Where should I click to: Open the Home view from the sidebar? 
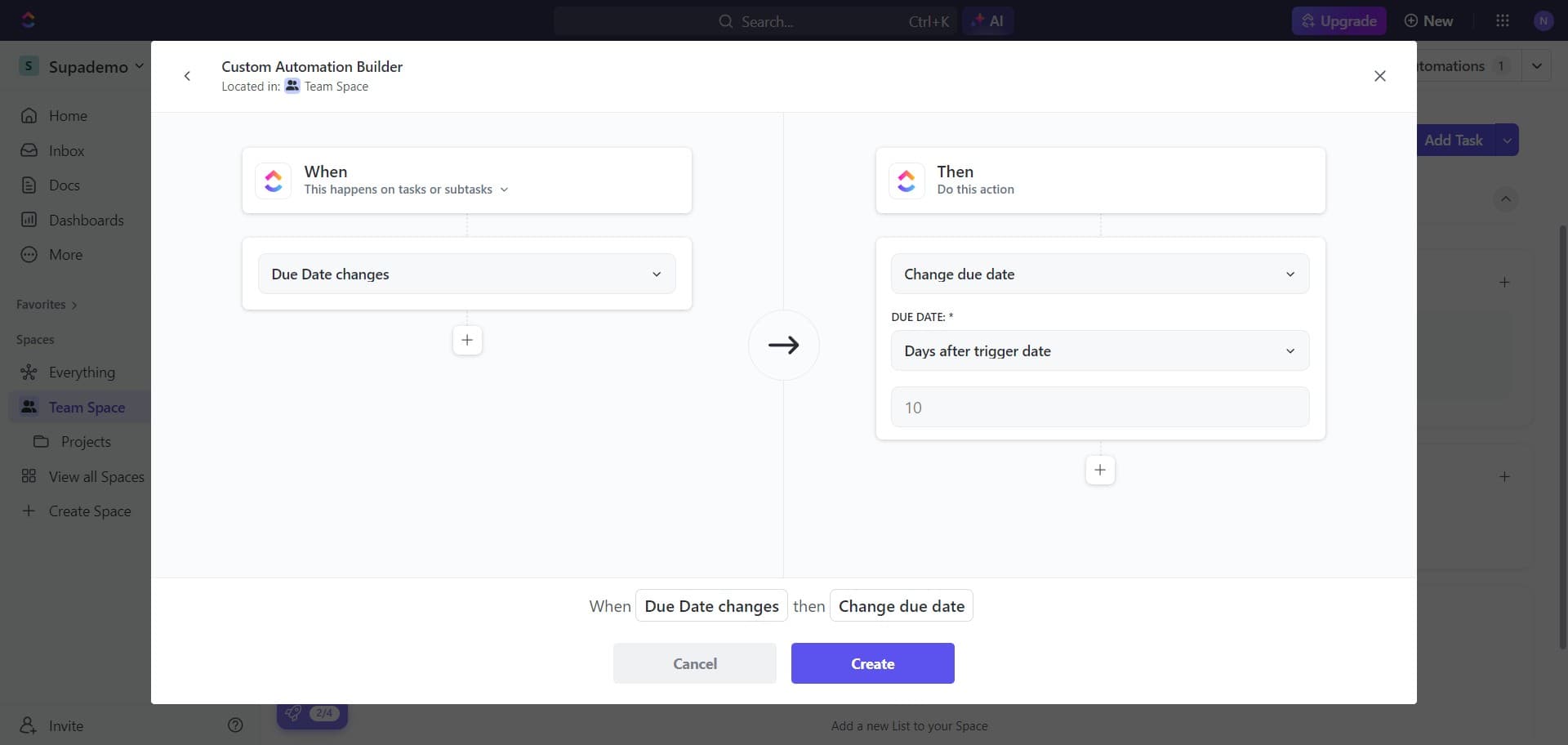click(x=69, y=115)
